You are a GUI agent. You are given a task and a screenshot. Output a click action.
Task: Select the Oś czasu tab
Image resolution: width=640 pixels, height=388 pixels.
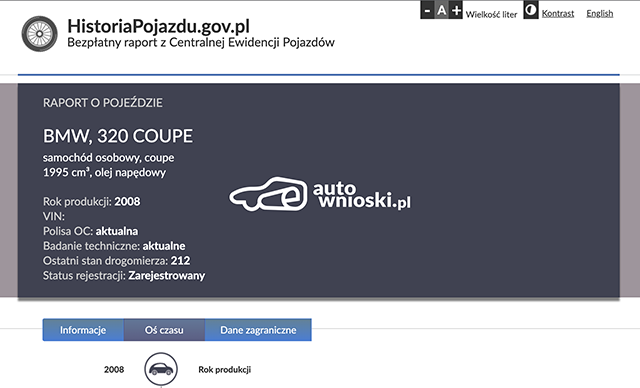click(x=164, y=330)
